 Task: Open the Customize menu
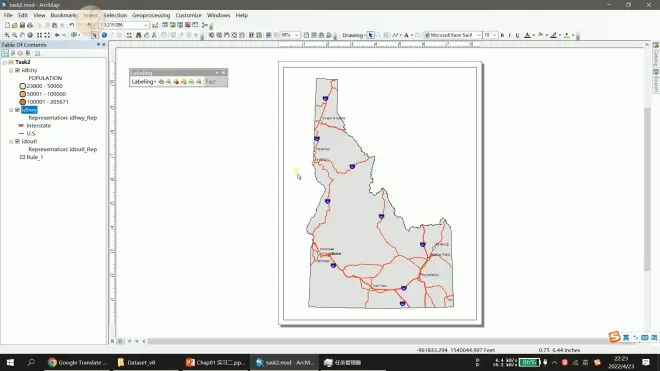click(x=189, y=15)
